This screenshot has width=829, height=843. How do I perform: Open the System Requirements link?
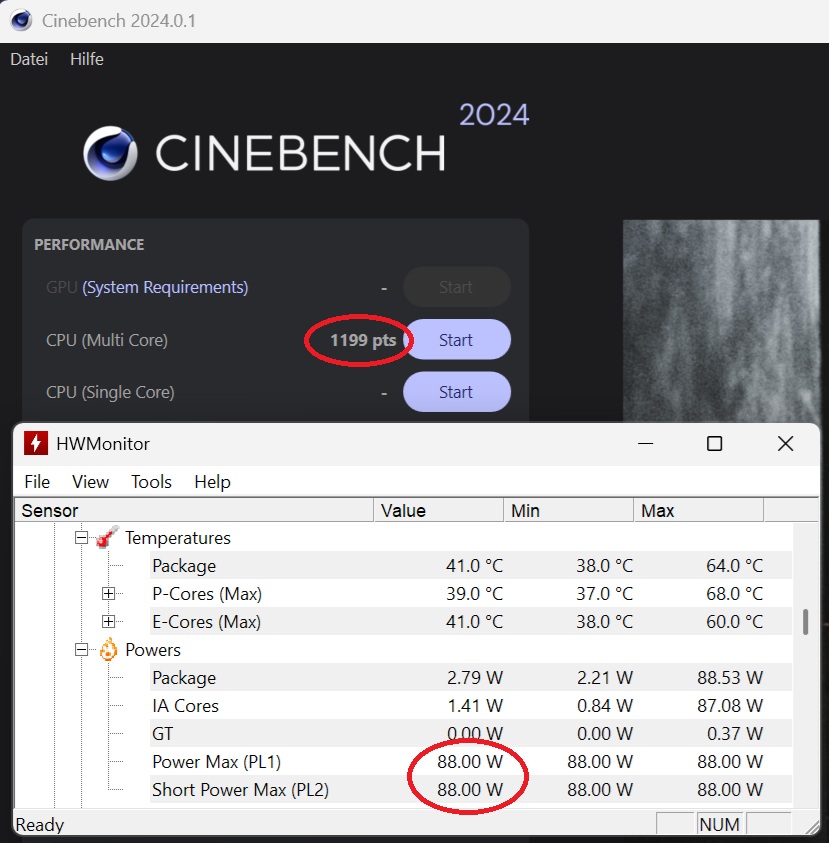165,287
